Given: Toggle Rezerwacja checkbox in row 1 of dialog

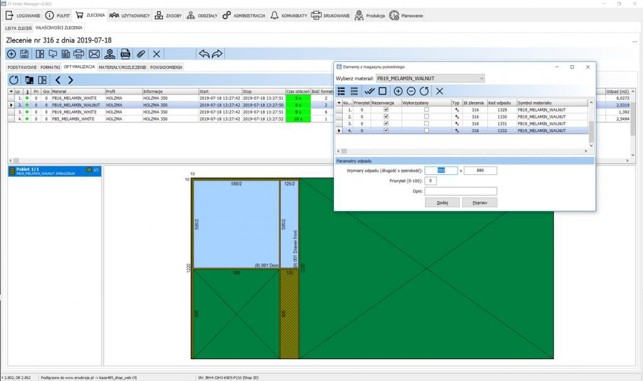Looking at the screenshot, I should 386,110.
